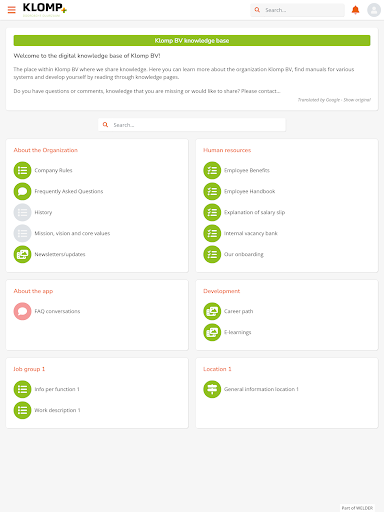Open the E-learnings item
The width and height of the screenshot is (384, 512).
[237, 332]
